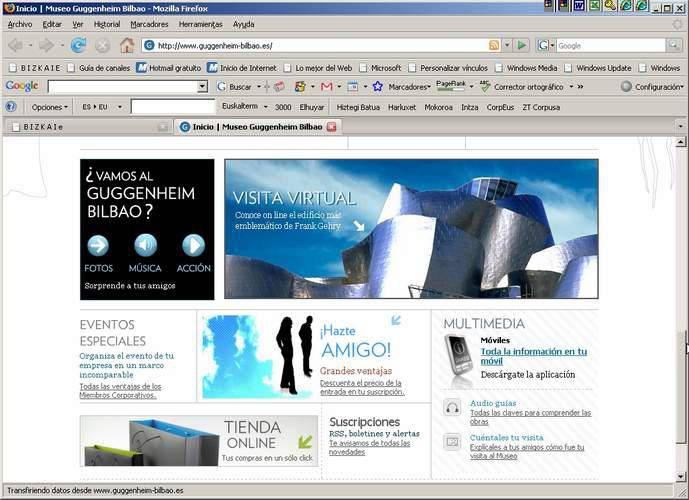Click the Hotmail gratuito bookmark

coord(168,68)
